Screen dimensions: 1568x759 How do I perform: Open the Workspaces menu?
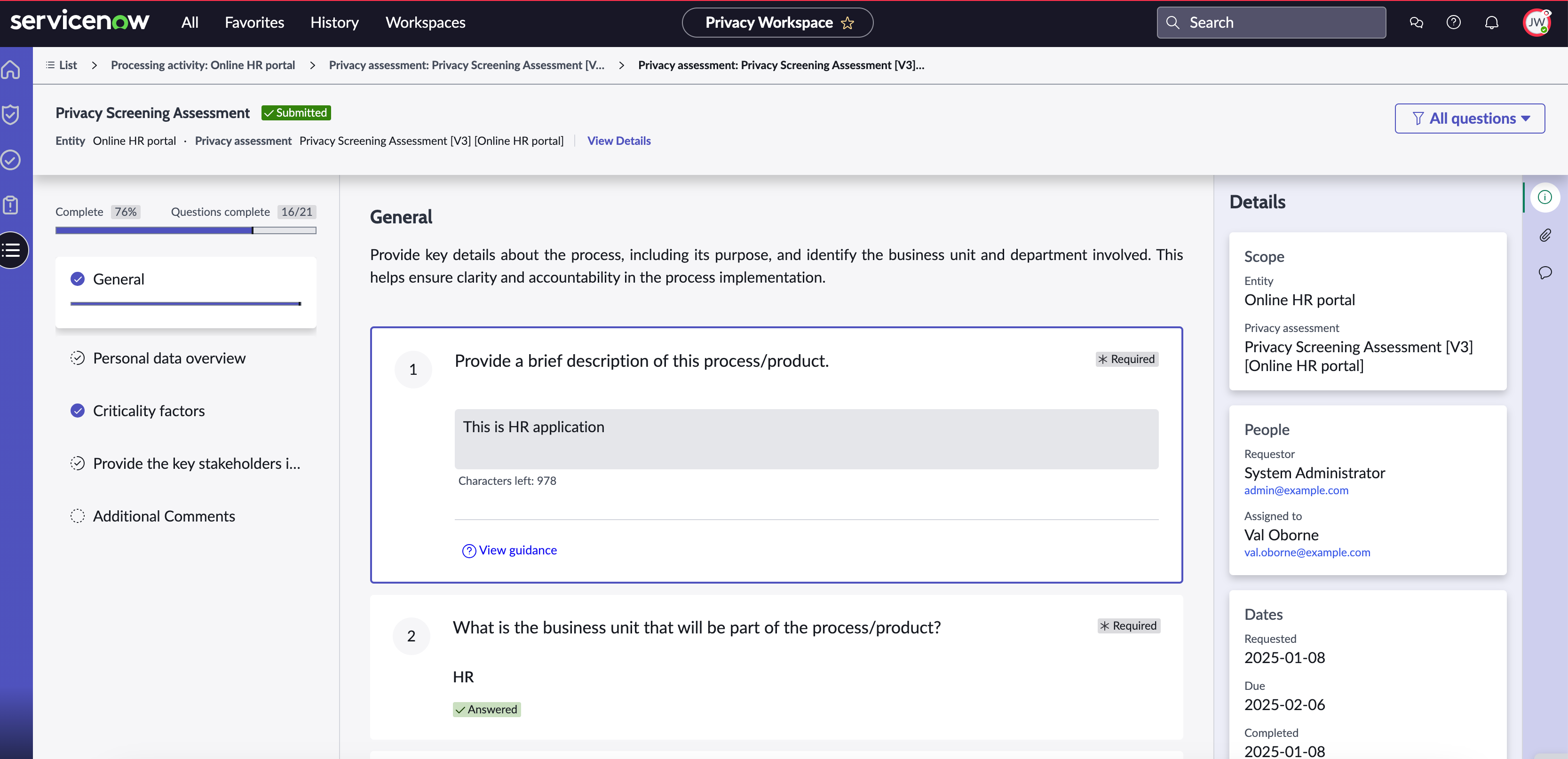(425, 23)
